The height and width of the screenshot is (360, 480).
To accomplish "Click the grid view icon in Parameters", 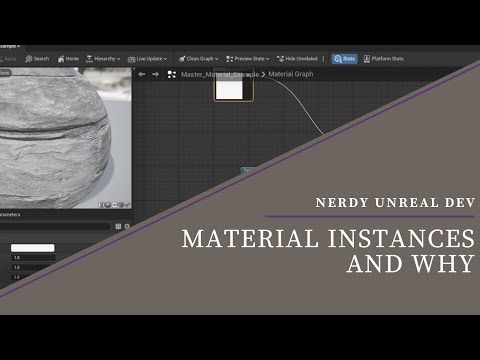I will tap(118, 226).
